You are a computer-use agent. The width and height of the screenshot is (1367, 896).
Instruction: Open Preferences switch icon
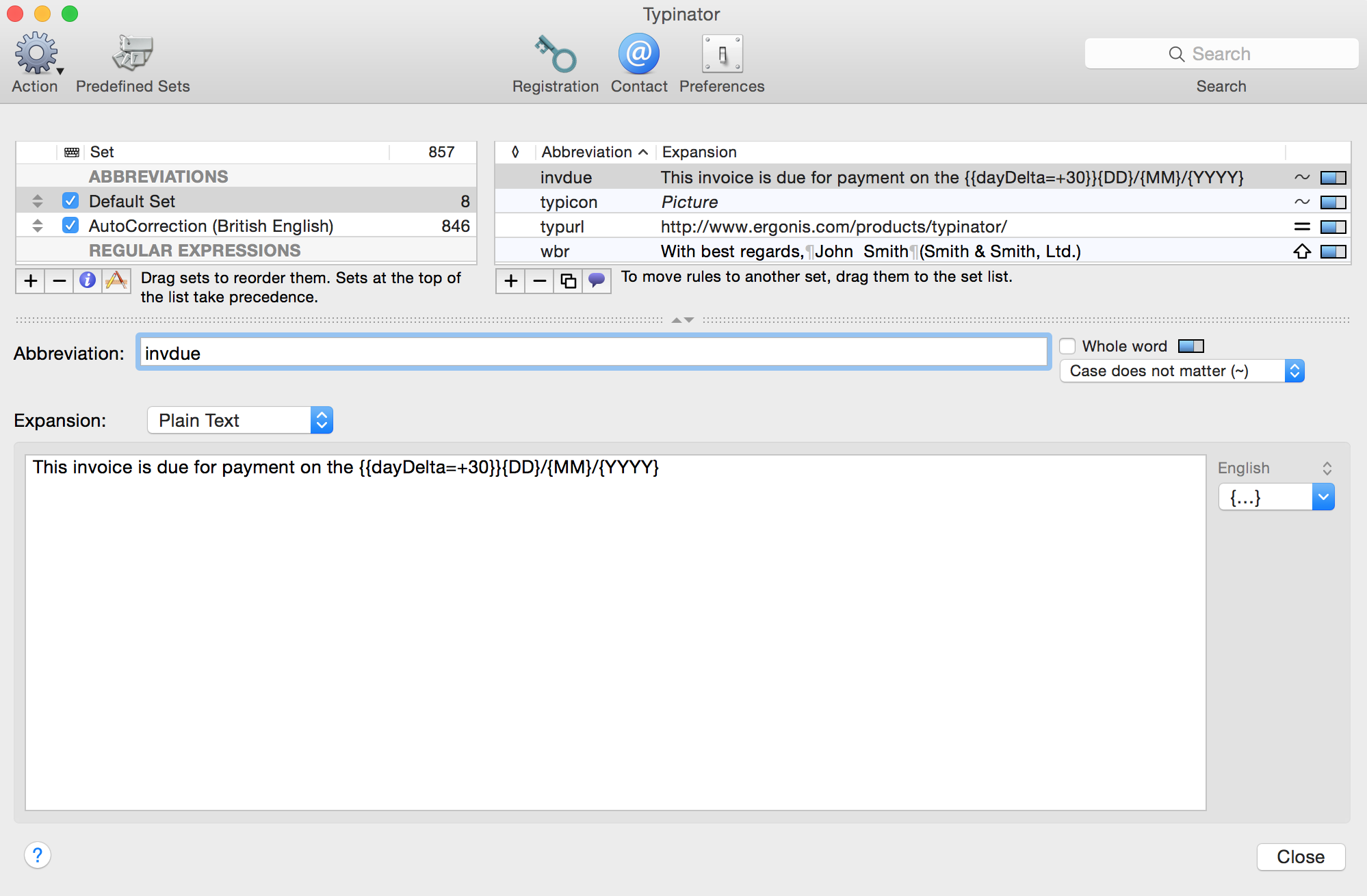(x=722, y=54)
